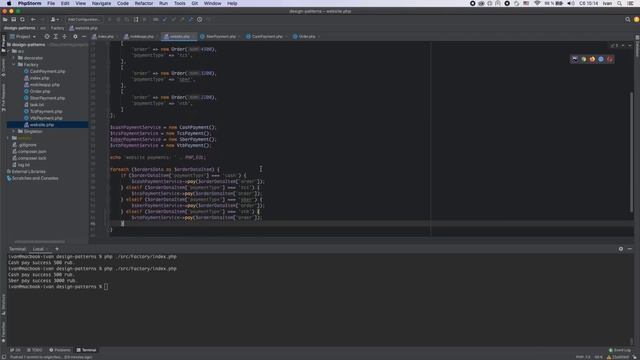Collapse the Factory folder
640x360 pixels.
click(x=14, y=64)
